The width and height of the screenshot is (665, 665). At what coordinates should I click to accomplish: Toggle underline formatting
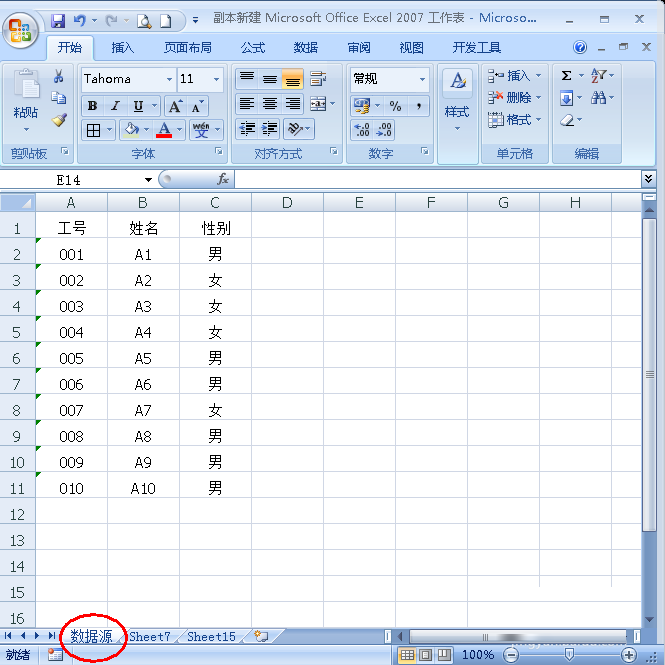138,106
